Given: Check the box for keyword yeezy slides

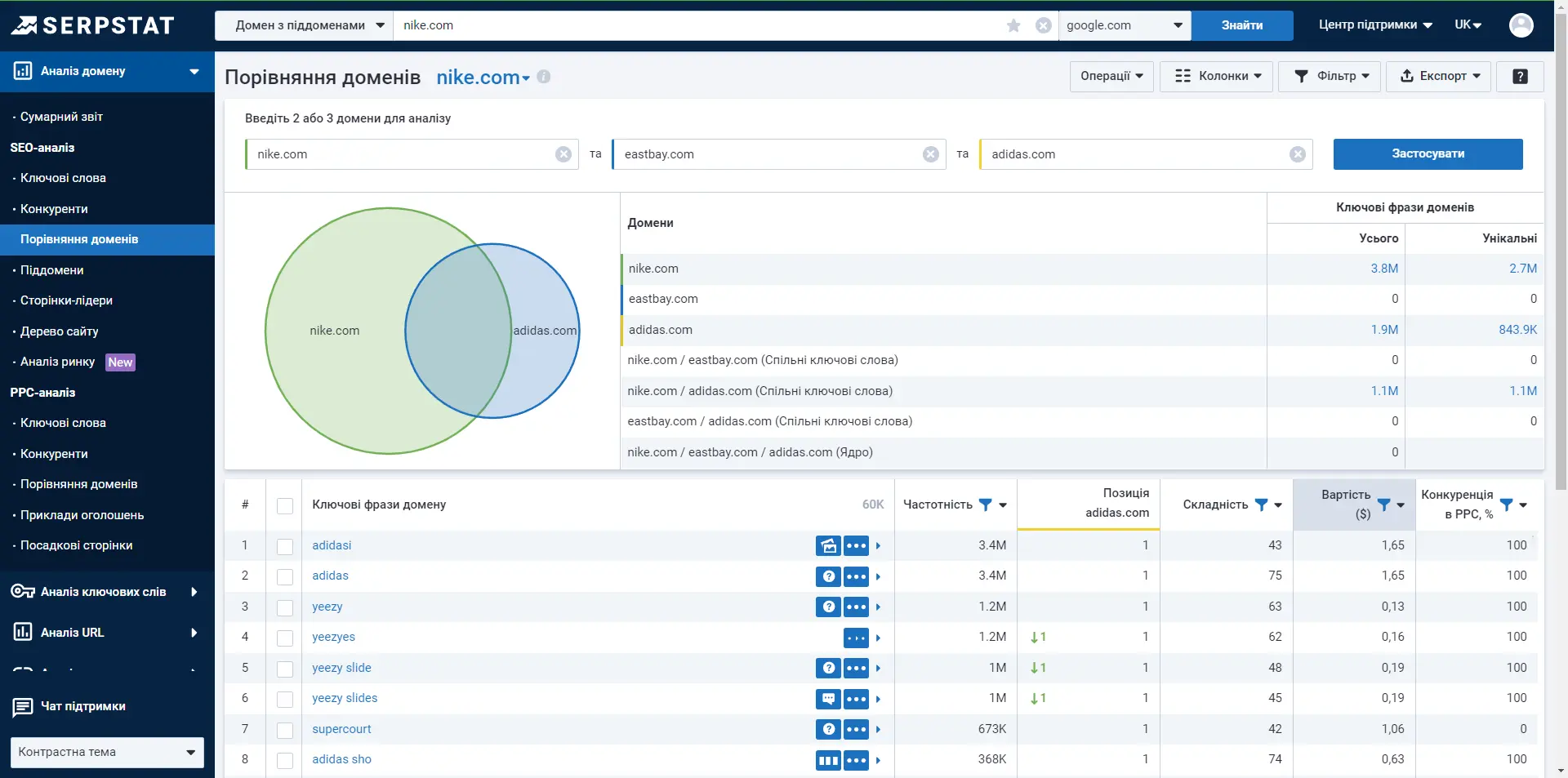Looking at the screenshot, I should click(285, 700).
